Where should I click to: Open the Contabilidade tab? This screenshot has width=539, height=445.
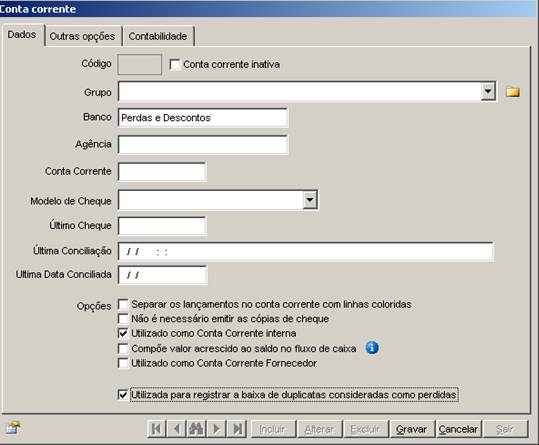tap(158, 36)
